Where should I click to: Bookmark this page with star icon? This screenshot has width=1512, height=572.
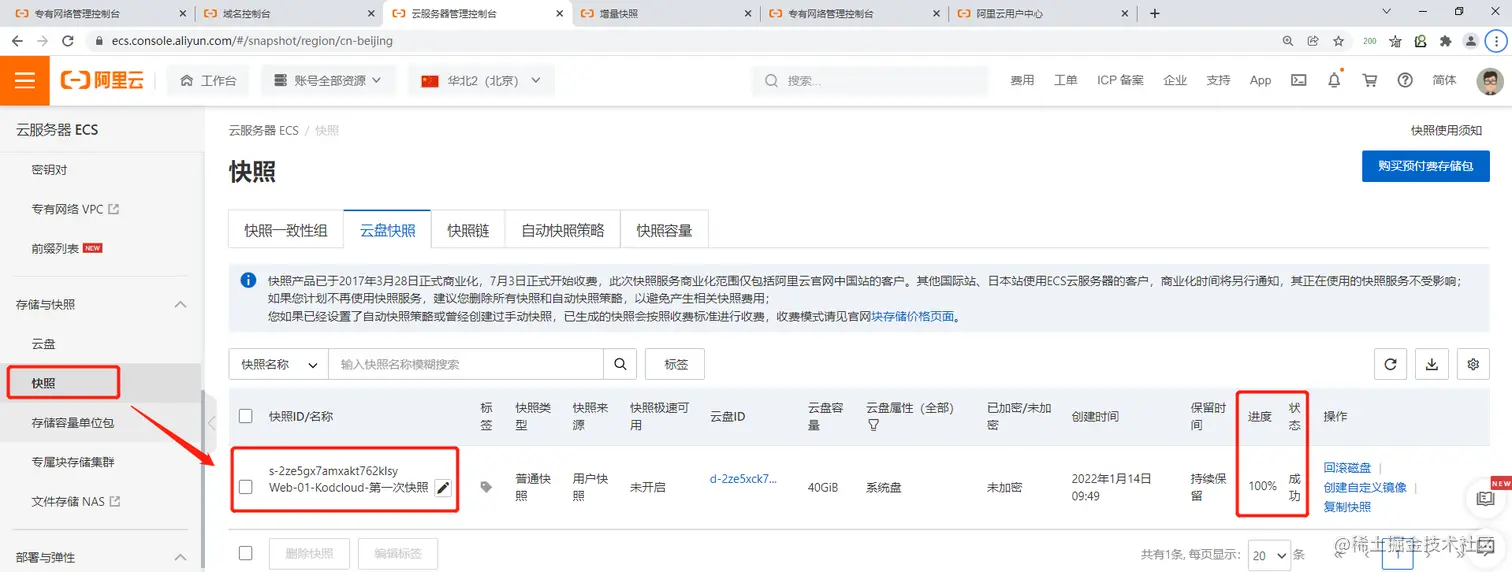click(1338, 41)
